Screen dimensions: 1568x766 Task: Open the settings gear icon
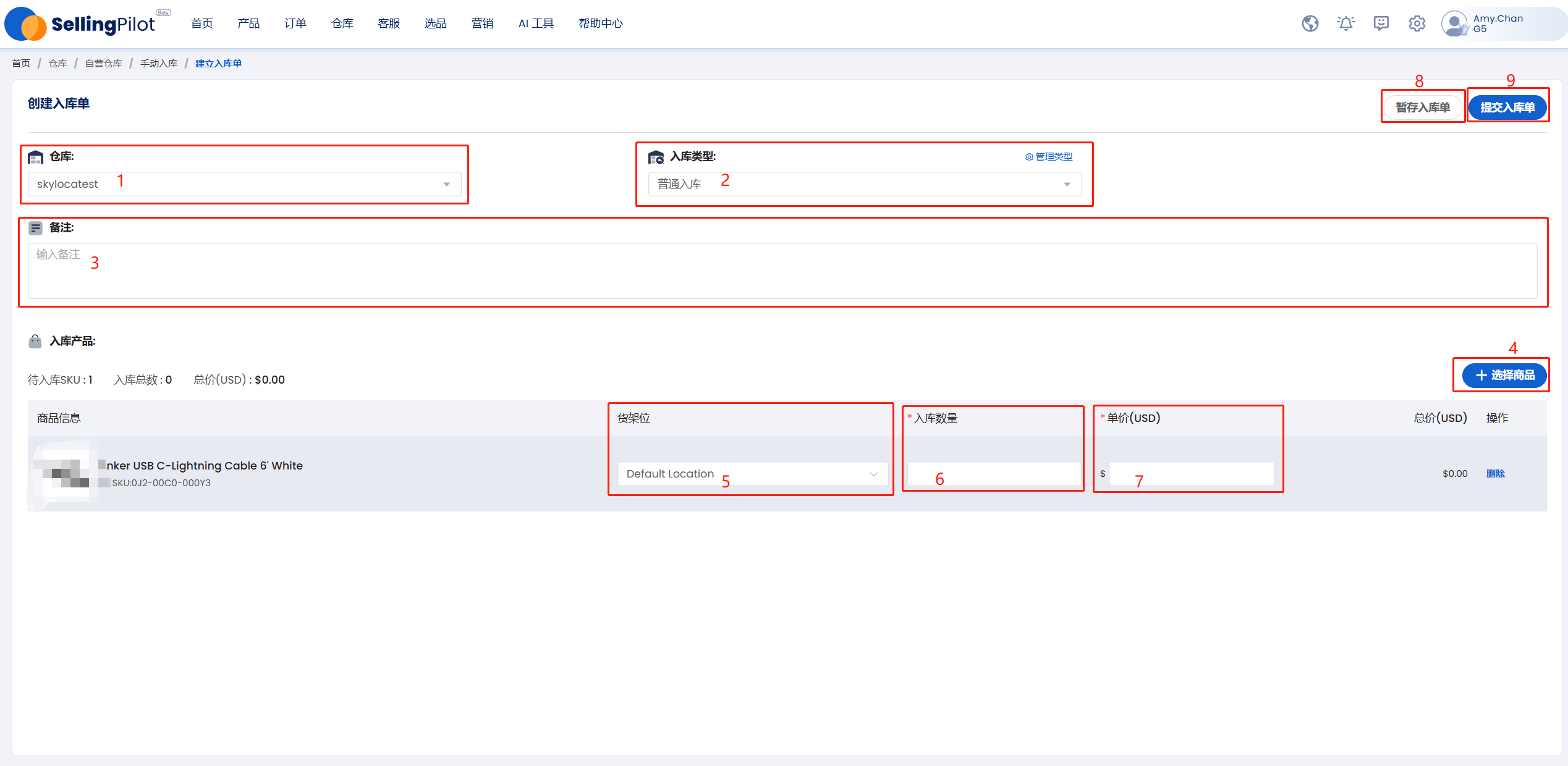(1417, 23)
